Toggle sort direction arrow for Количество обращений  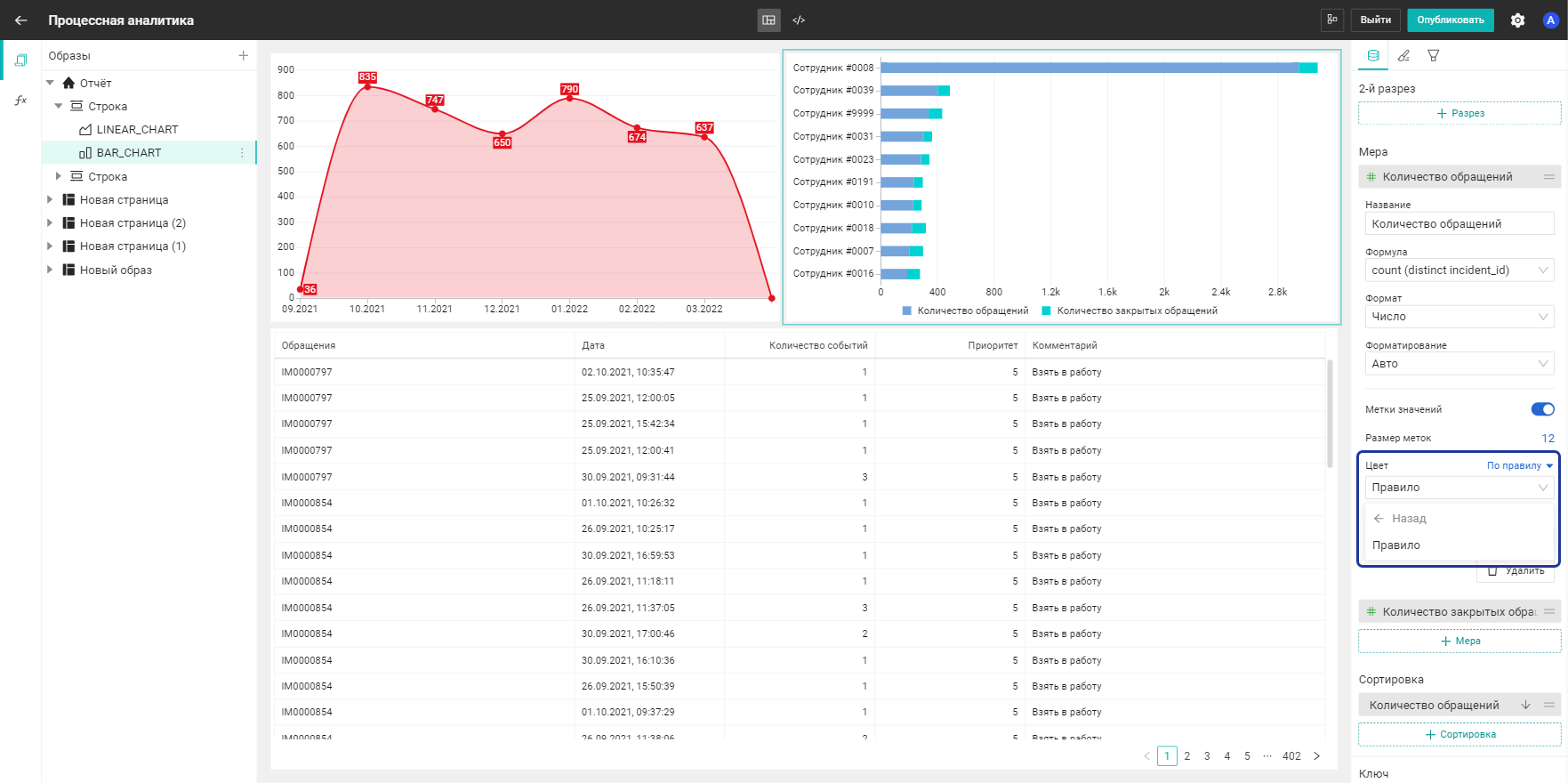pos(1525,705)
